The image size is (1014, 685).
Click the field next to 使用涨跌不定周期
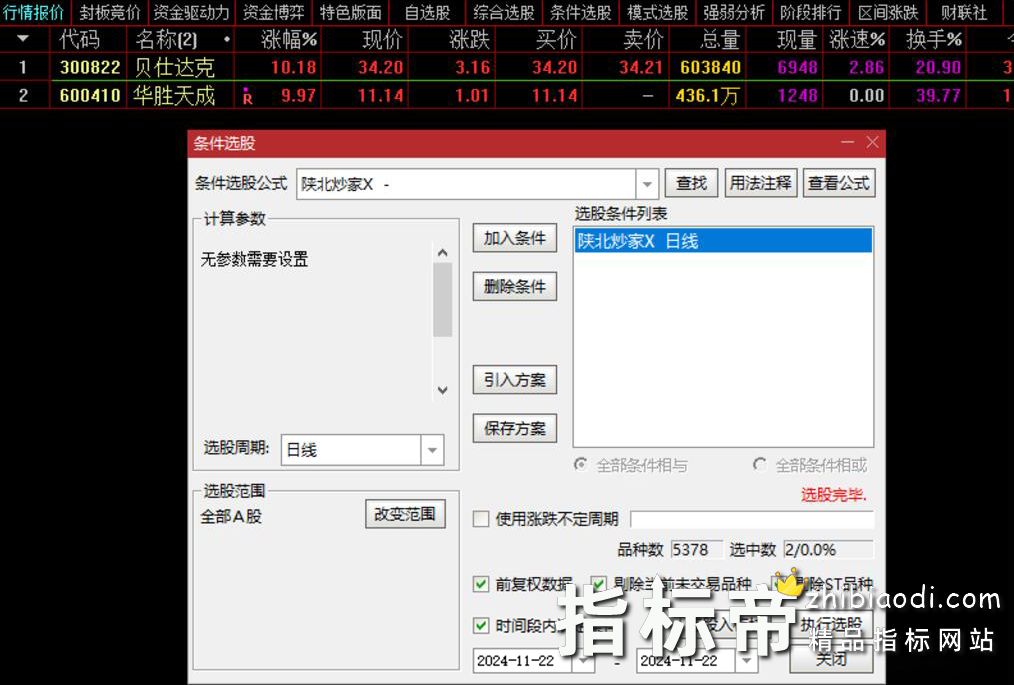pyautogui.click(x=752, y=519)
